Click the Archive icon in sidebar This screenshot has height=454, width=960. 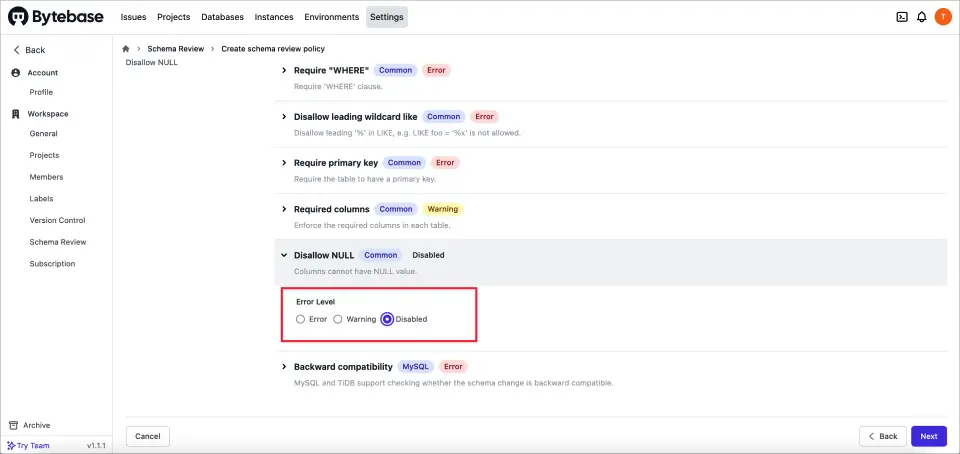click(15, 425)
